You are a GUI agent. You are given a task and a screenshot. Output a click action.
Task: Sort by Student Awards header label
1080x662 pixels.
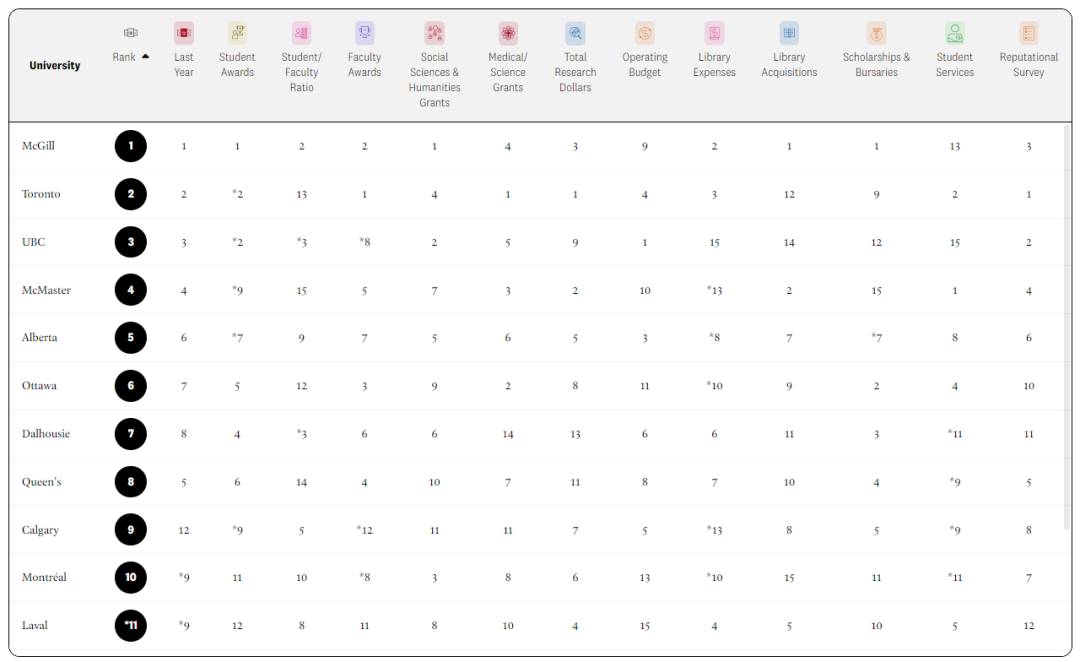[237, 65]
